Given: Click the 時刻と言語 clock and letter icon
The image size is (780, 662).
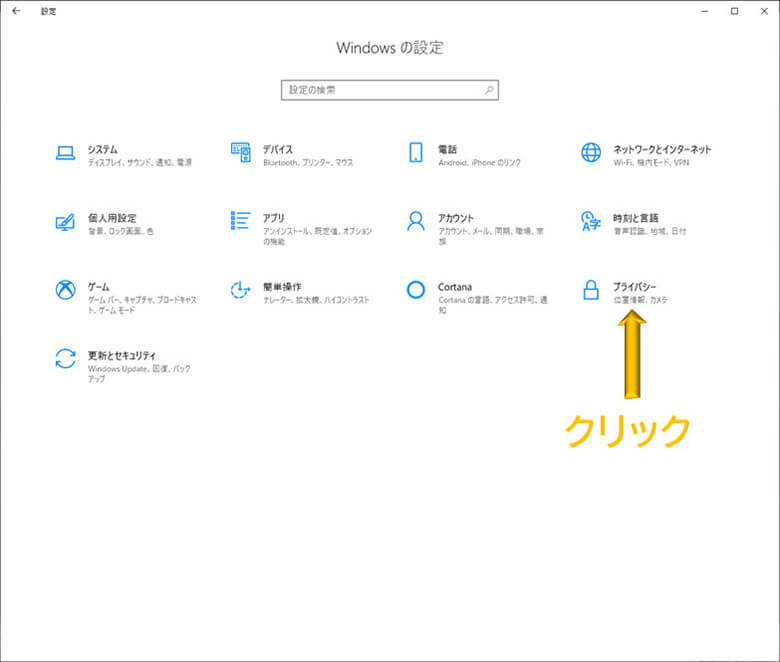Looking at the screenshot, I should [591, 221].
